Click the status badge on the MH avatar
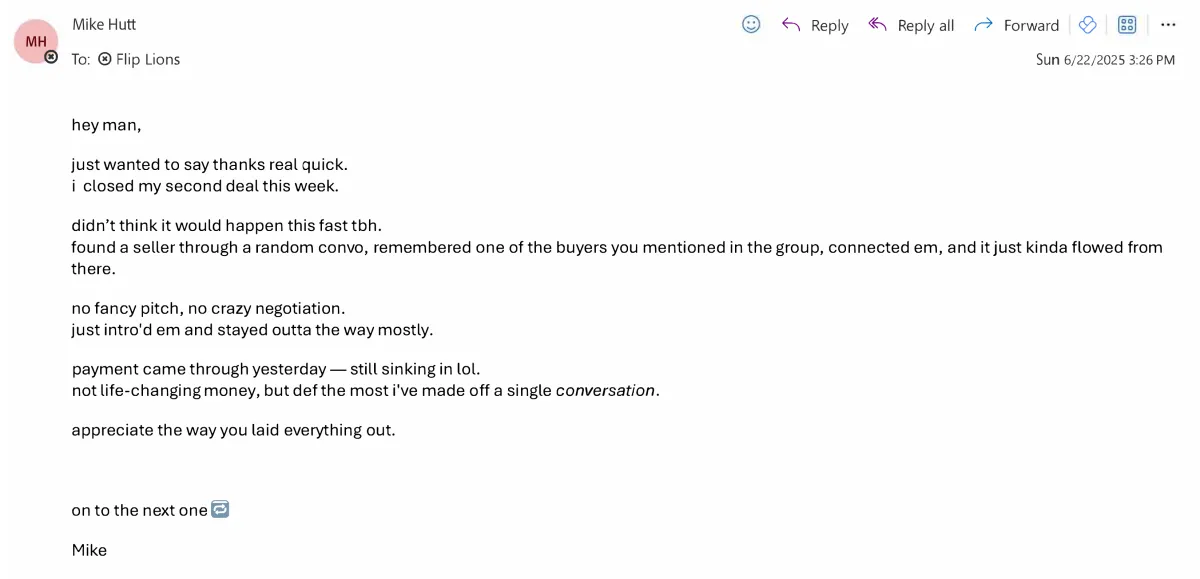1200x579 pixels. coord(51,57)
